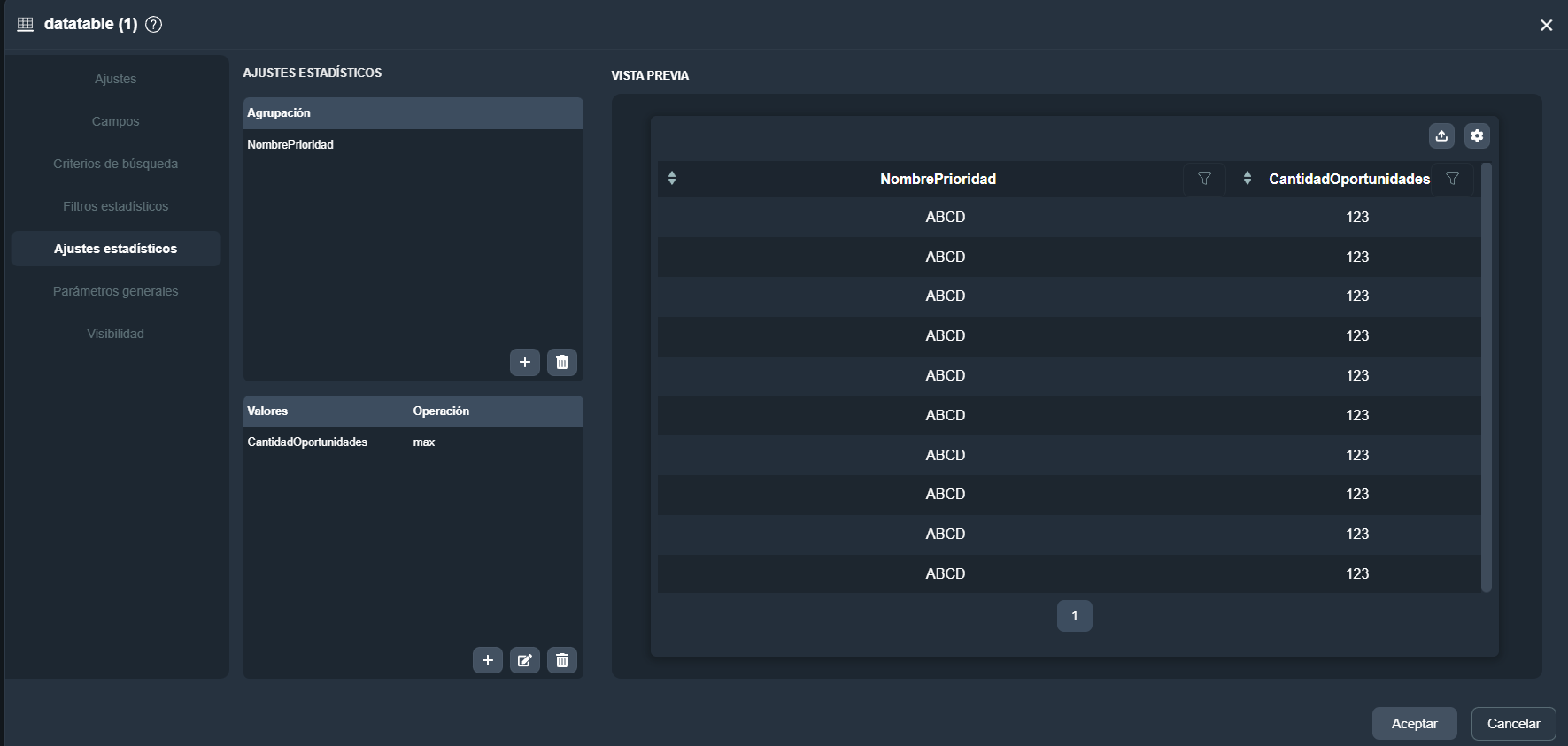Delete the selected Agrupación entry
This screenshot has width=1568, height=746.
pos(562,362)
